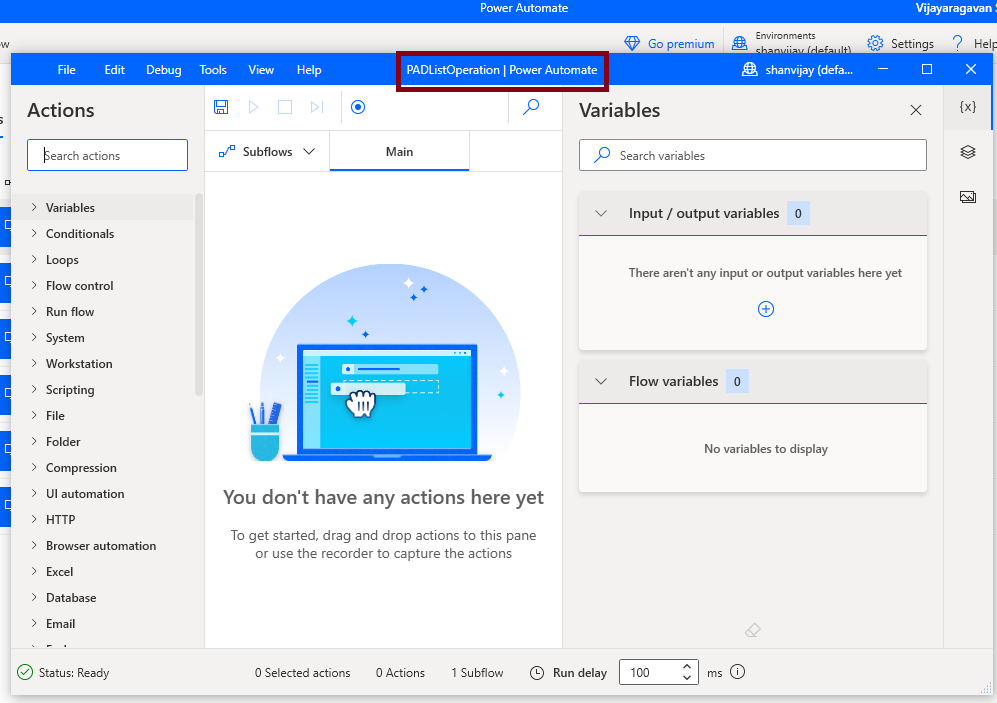Click the Status Ready checkmark icon

(25, 672)
